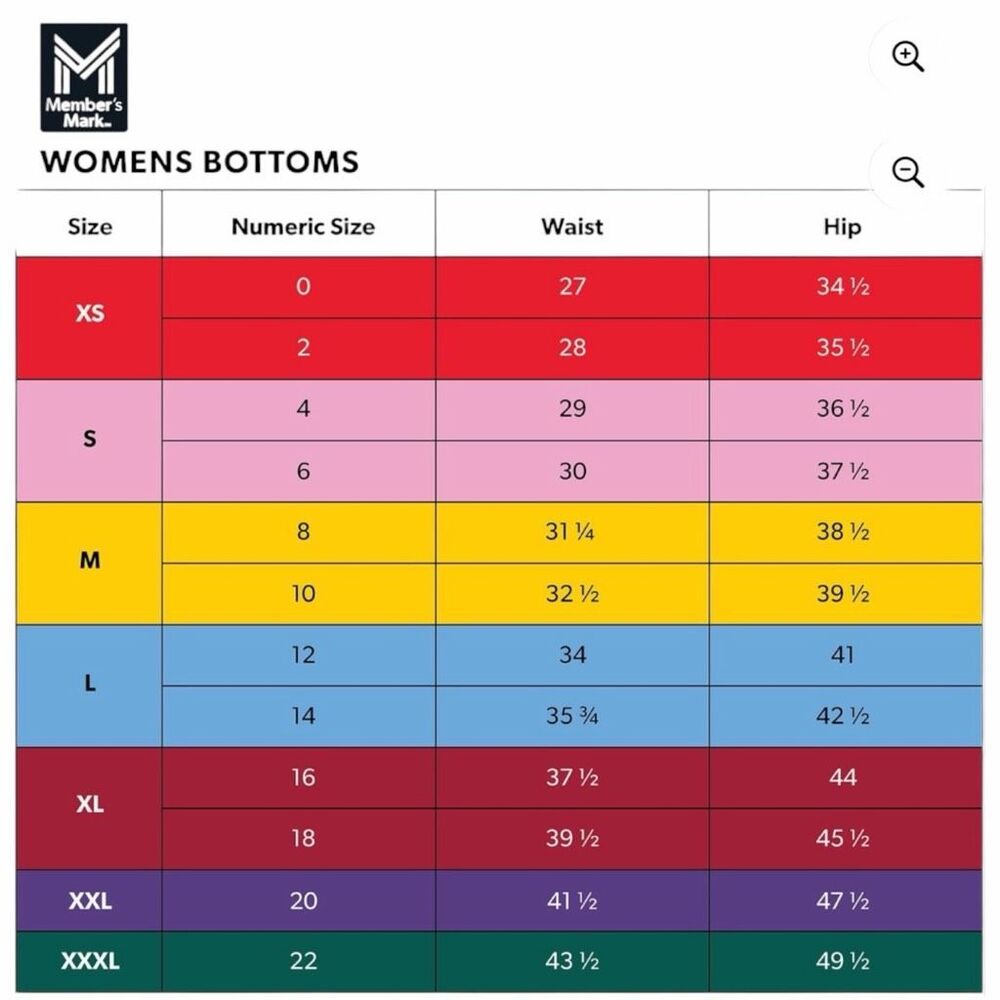The image size is (1000, 1000).
Task: Select the Numeric Size column header
Action: (x=303, y=226)
